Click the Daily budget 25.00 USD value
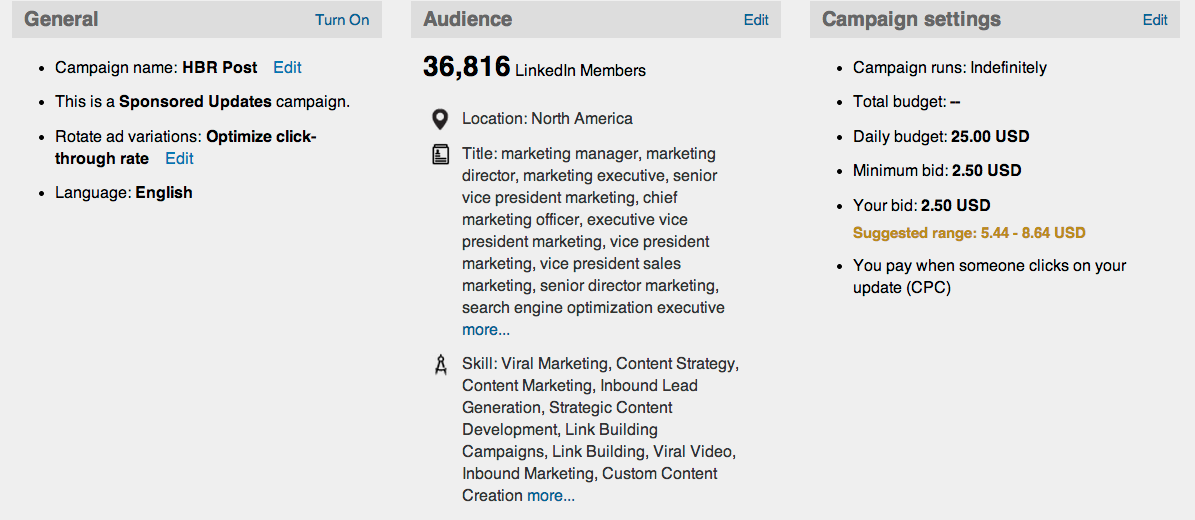 point(990,137)
